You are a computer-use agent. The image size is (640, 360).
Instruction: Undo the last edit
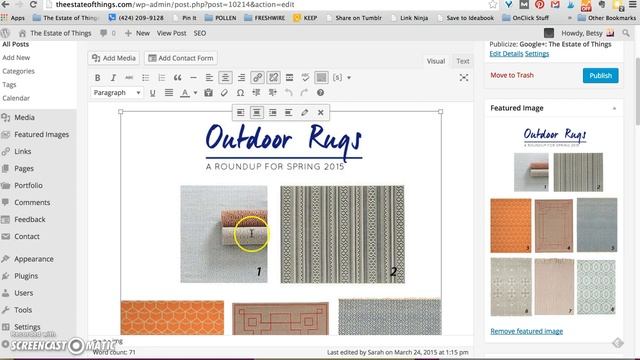point(288,93)
